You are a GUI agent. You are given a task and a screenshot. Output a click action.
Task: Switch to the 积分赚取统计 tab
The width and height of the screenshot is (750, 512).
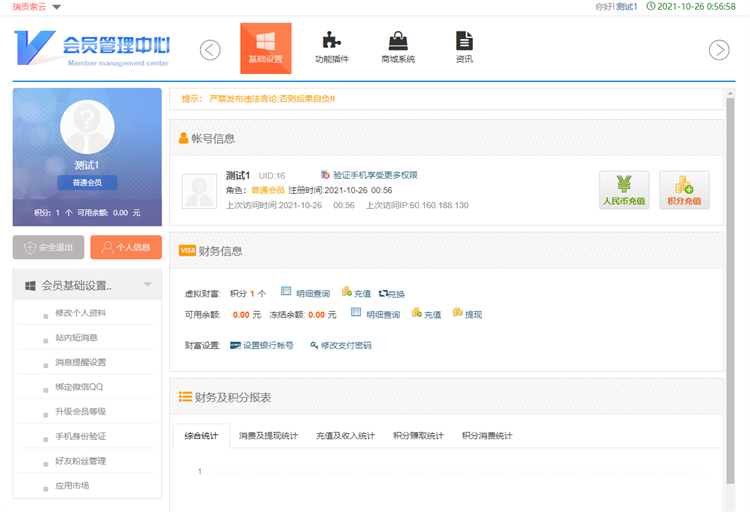[419, 436]
